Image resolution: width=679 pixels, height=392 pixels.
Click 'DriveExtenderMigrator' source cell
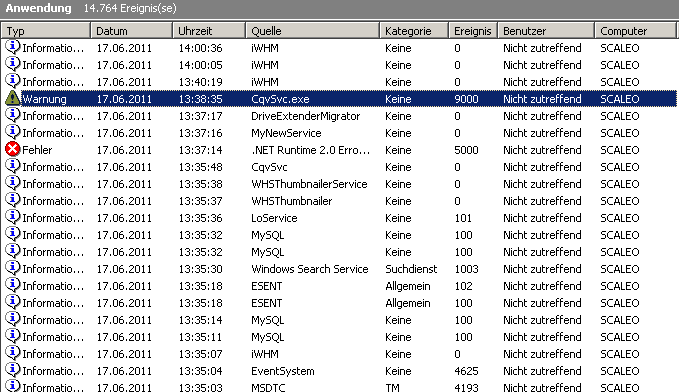306,116
